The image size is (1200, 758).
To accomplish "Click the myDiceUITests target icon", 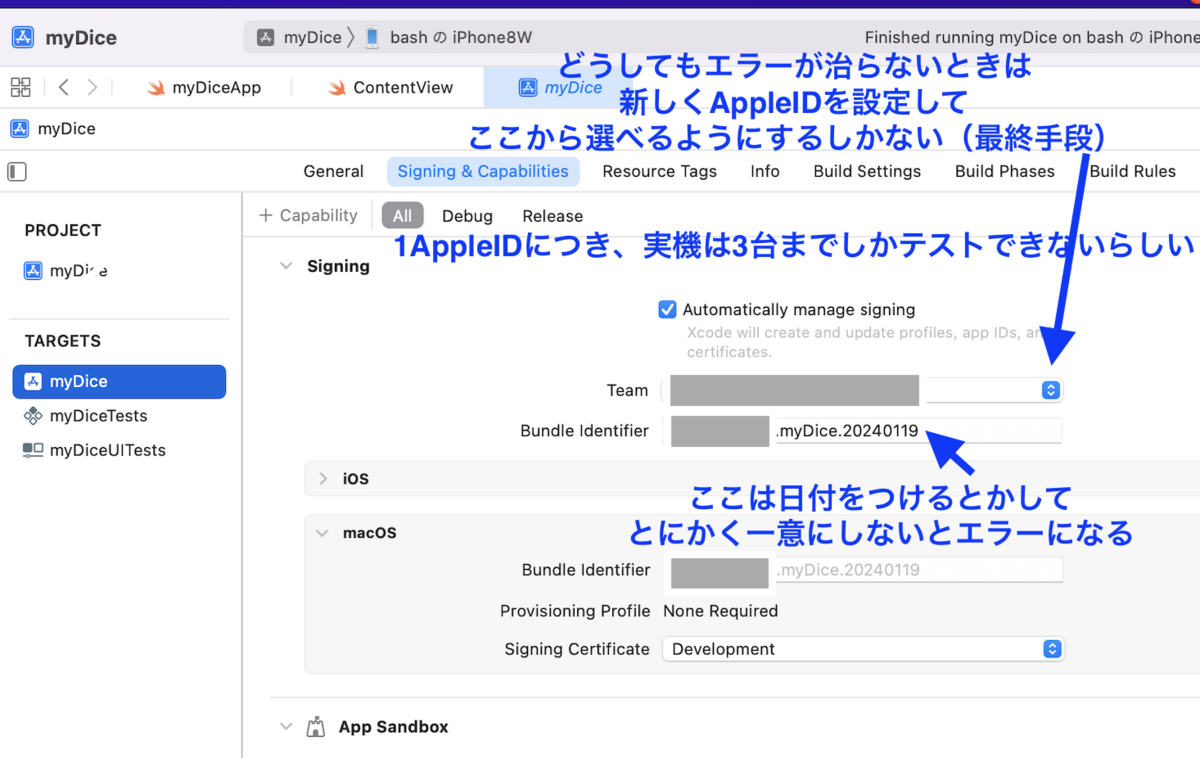I will click(x=33, y=450).
